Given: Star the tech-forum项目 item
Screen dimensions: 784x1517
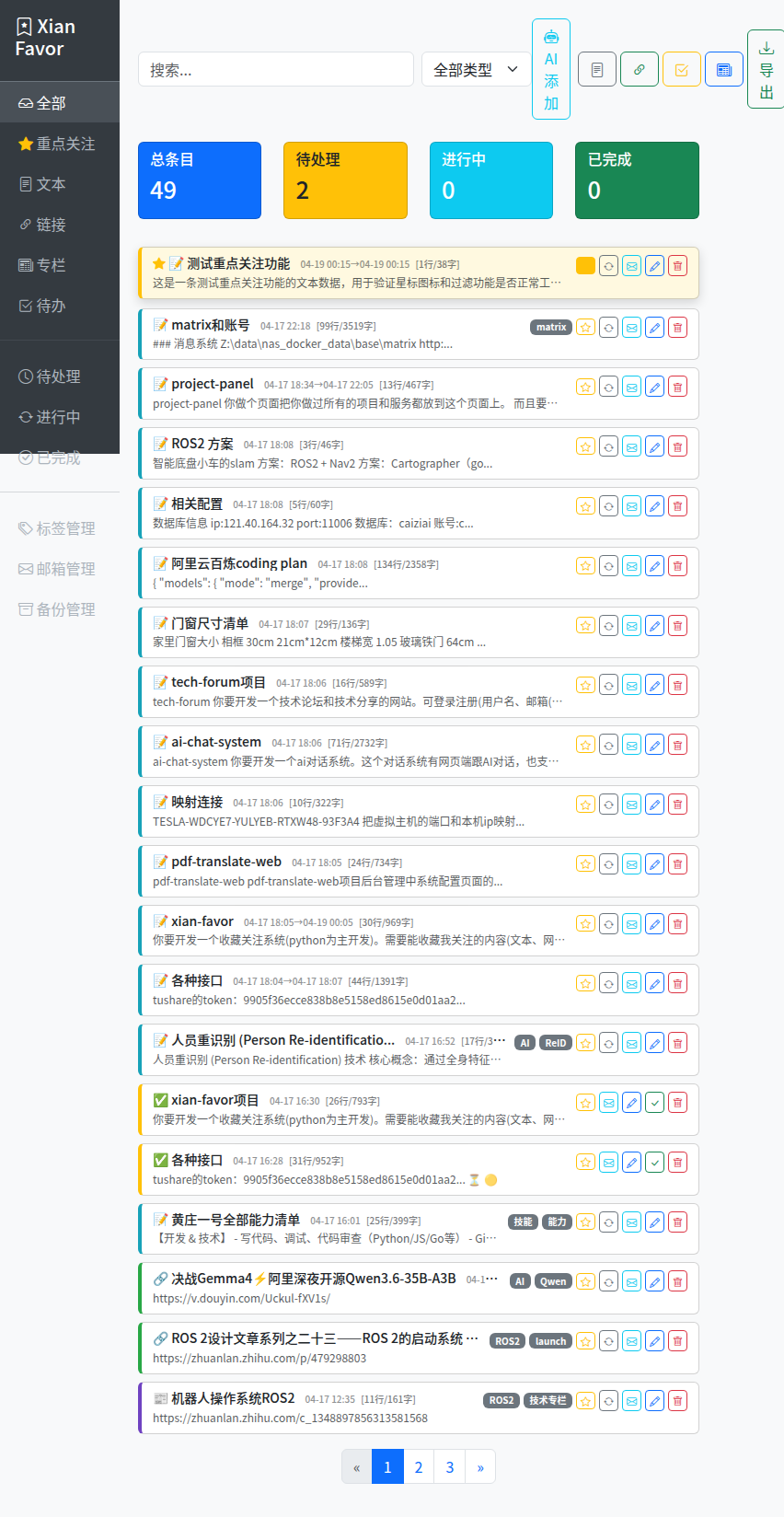Looking at the screenshot, I should (x=585, y=685).
